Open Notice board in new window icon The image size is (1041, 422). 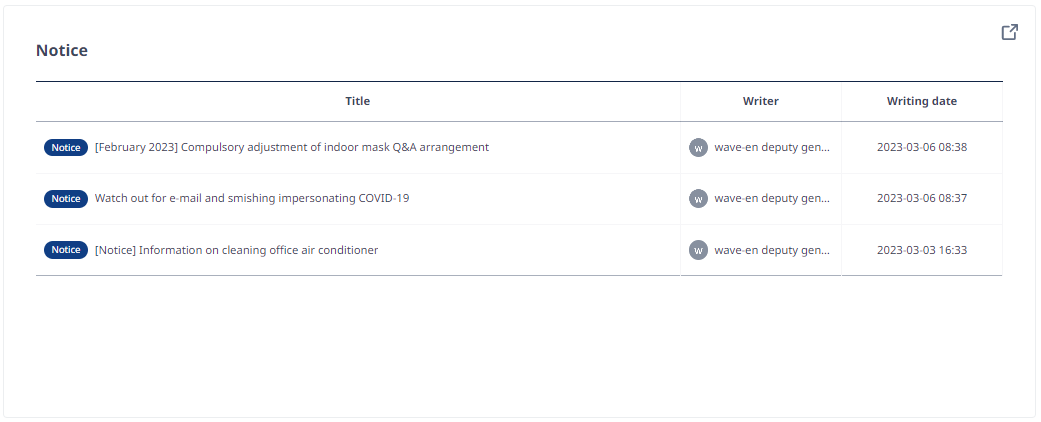click(x=1009, y=32)
